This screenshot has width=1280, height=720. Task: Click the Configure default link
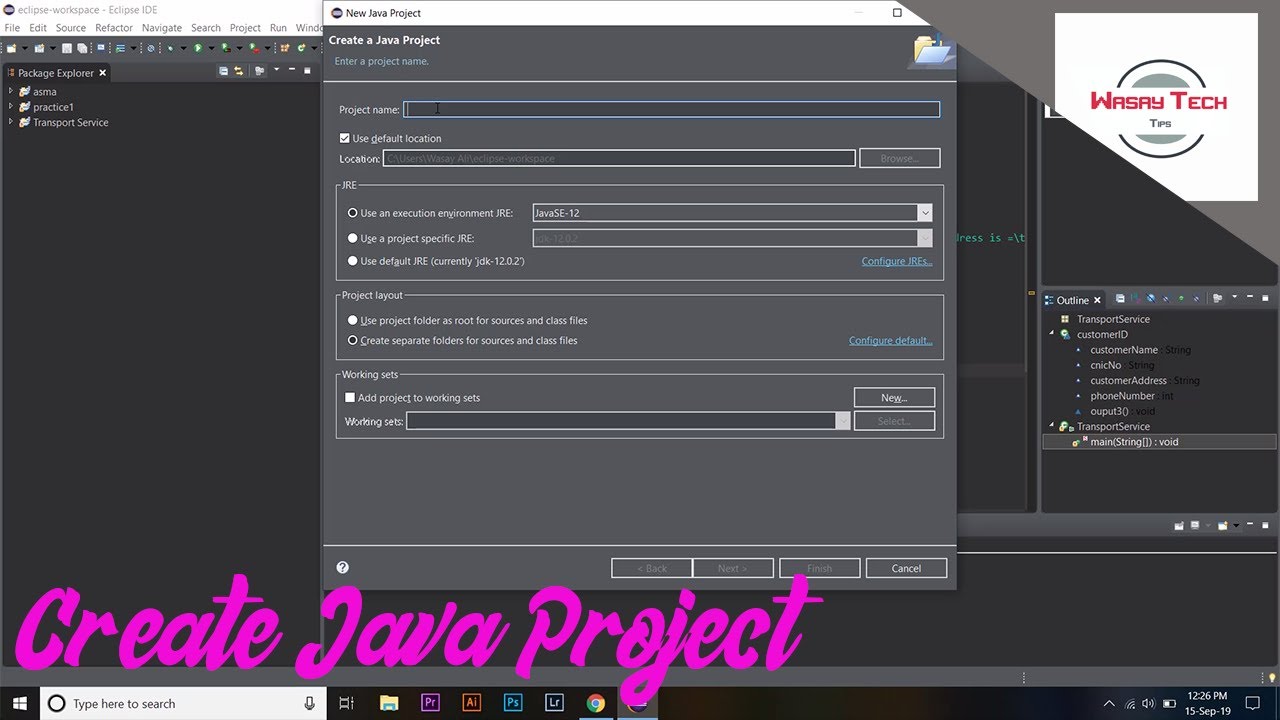coord(891,340)
